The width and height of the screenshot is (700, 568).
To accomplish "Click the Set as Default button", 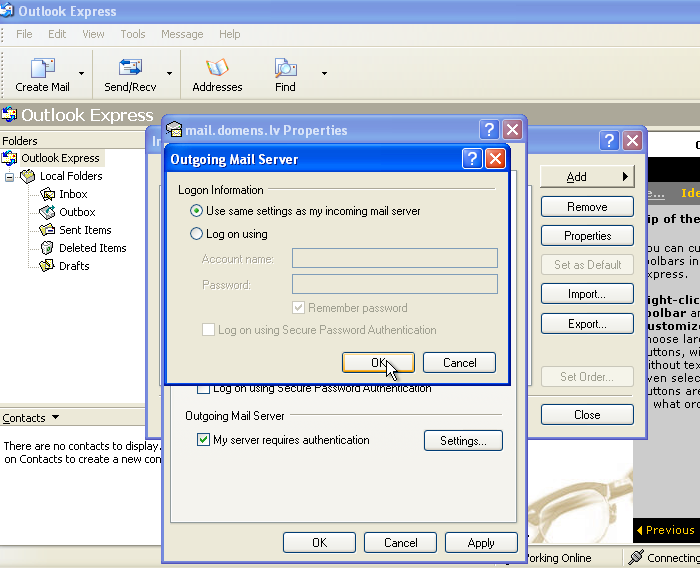I will pos(587,265).
